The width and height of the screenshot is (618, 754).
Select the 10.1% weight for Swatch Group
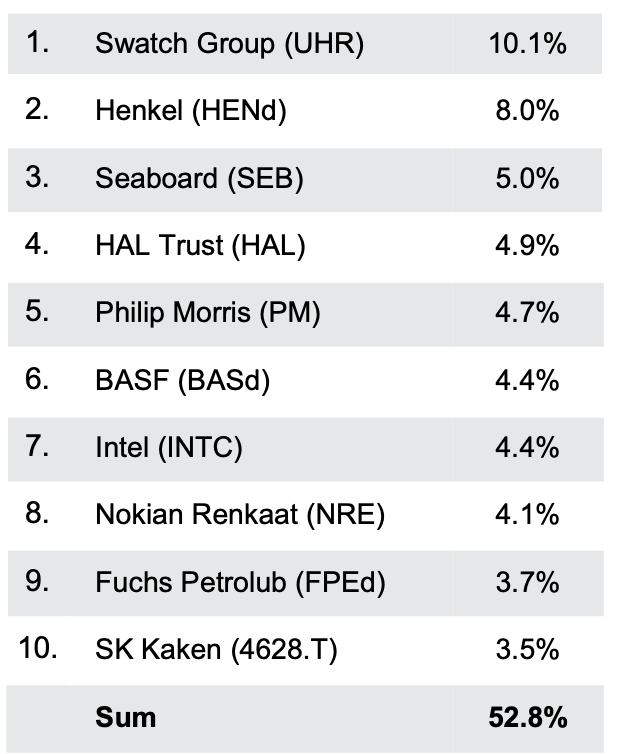point(527,43)
